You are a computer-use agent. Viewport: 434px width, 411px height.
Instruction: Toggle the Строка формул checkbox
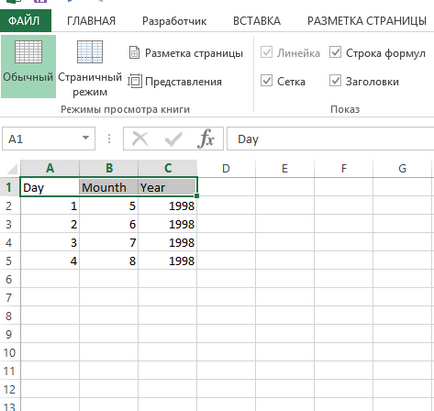click(335, 53)
